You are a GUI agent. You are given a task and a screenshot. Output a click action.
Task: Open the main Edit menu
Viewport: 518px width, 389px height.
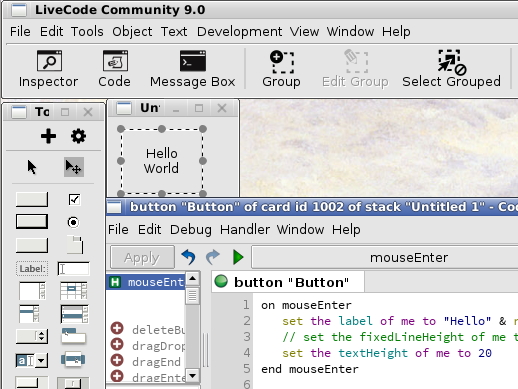[51, 32]
